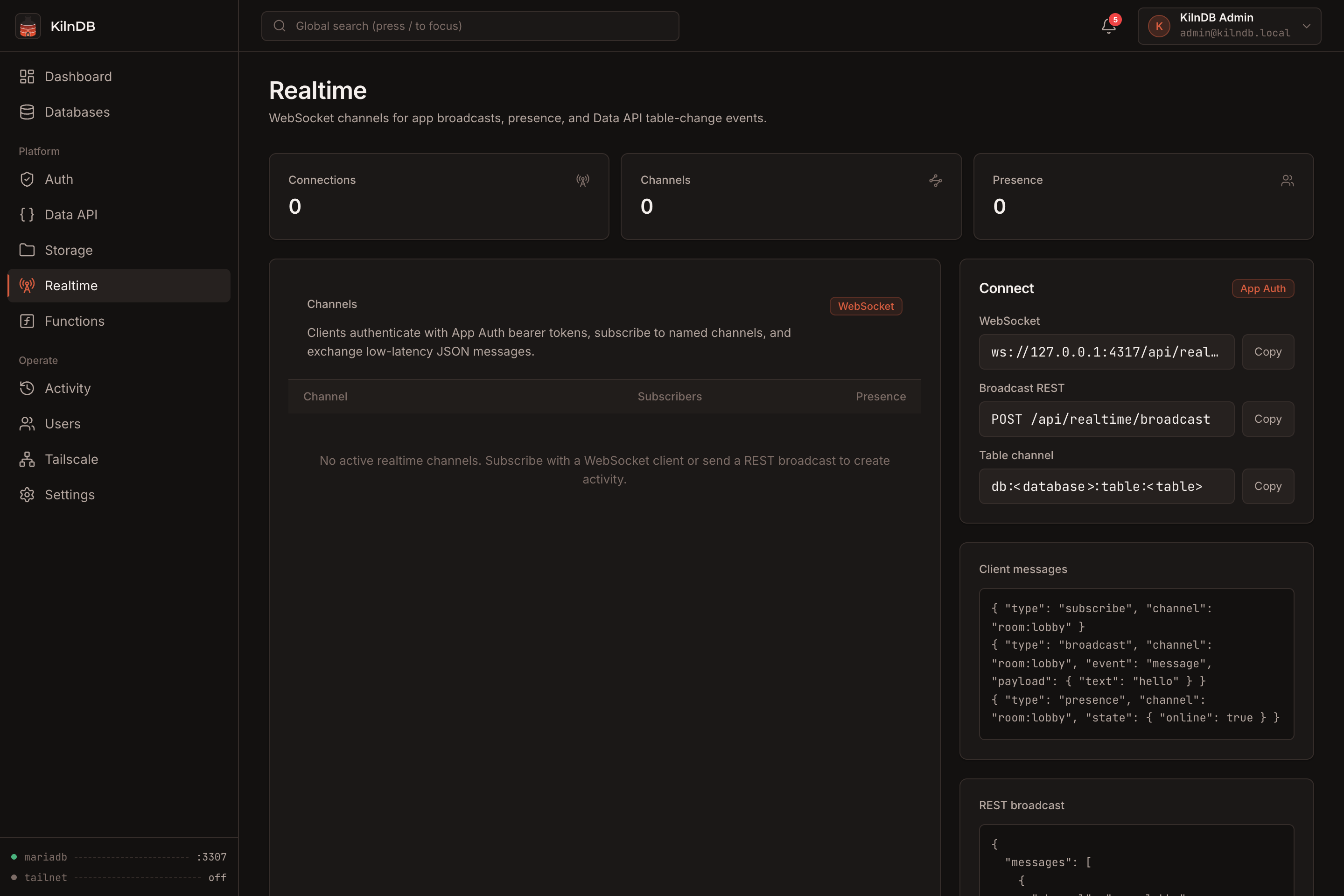Click the search magnifier icon
The width and height of the screenshot is (1344, 896).
[x=280, y=26]
